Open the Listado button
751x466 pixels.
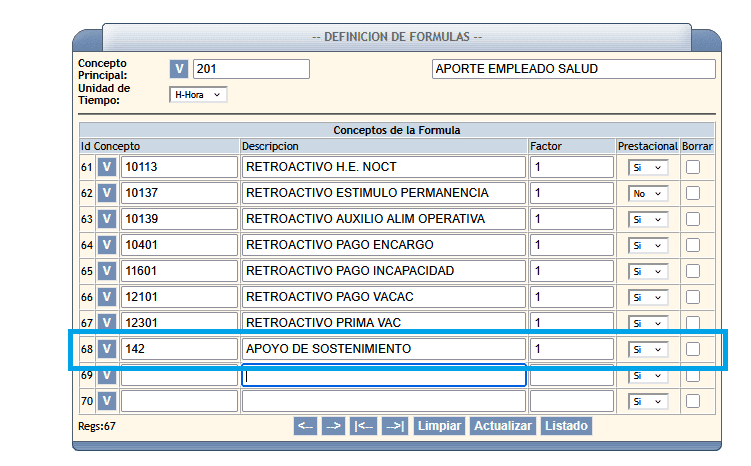(x=565, y=426)
